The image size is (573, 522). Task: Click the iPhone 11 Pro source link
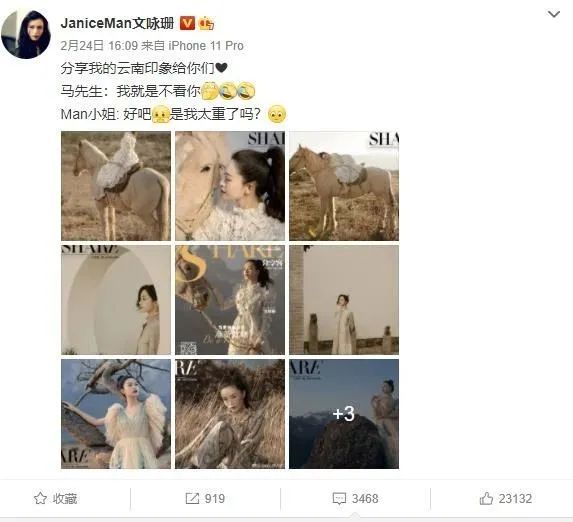tap(206, 46)
